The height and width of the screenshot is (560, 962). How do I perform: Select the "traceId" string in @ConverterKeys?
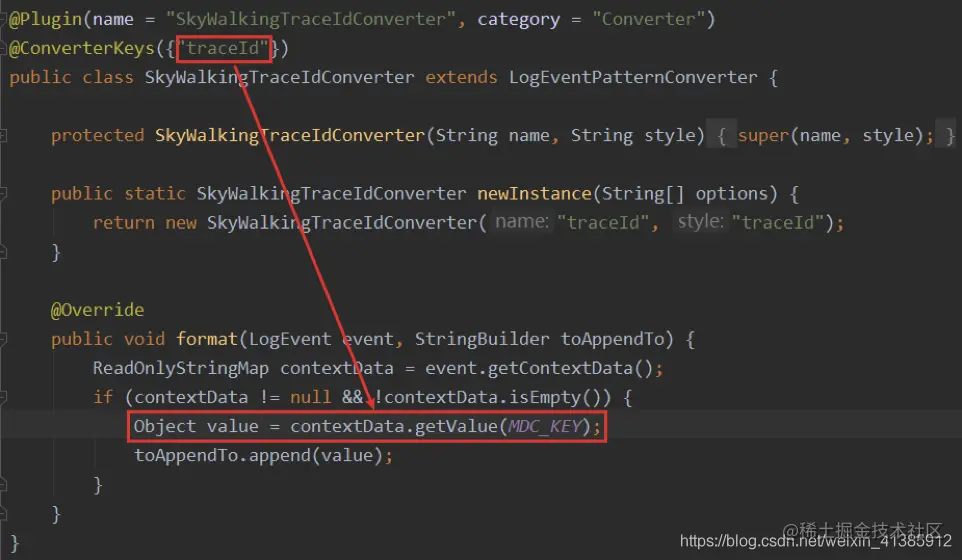click(x=223, y=48)
